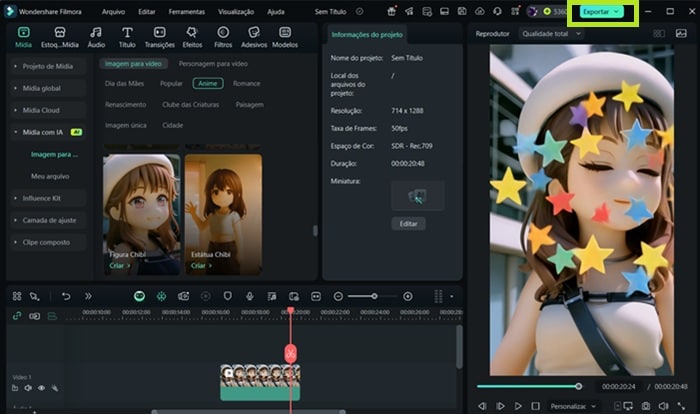This screenshot has height=414, width=700.
Task: Open the Filtros panel
Action: 223,37
